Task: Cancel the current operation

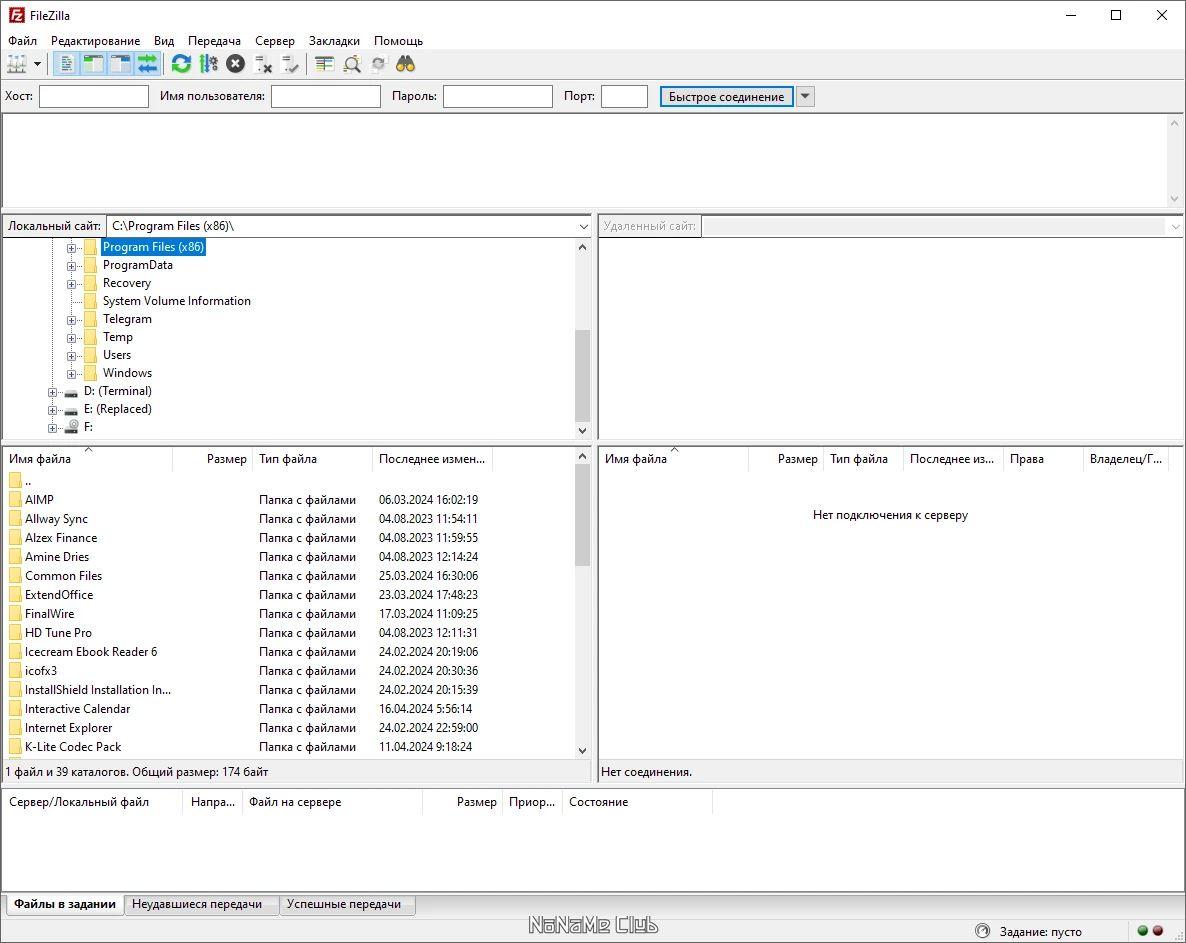Action: coord(236,64)
